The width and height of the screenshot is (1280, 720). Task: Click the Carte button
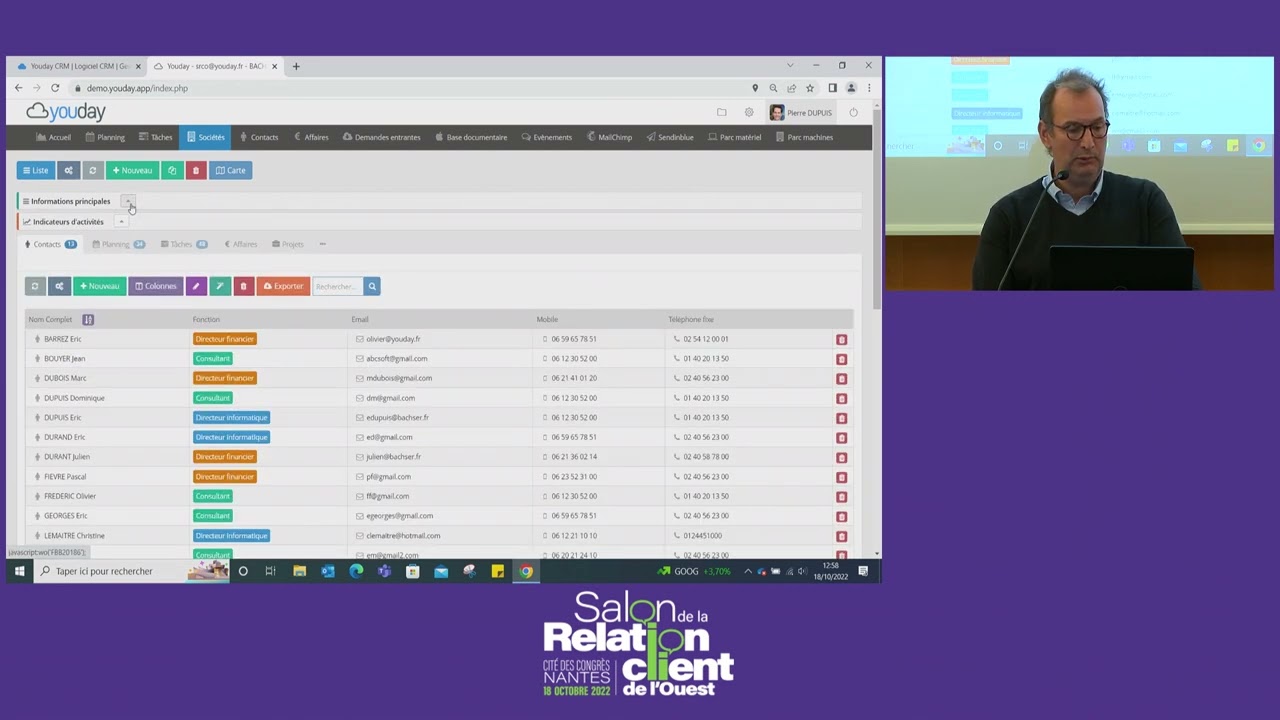[231, 170]
